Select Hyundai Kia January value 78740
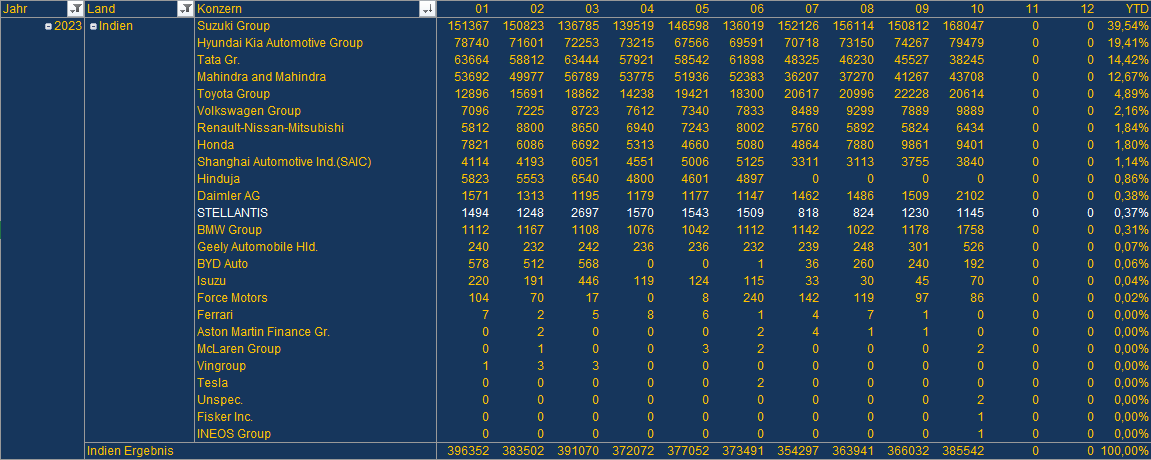 tap(472, 43)
